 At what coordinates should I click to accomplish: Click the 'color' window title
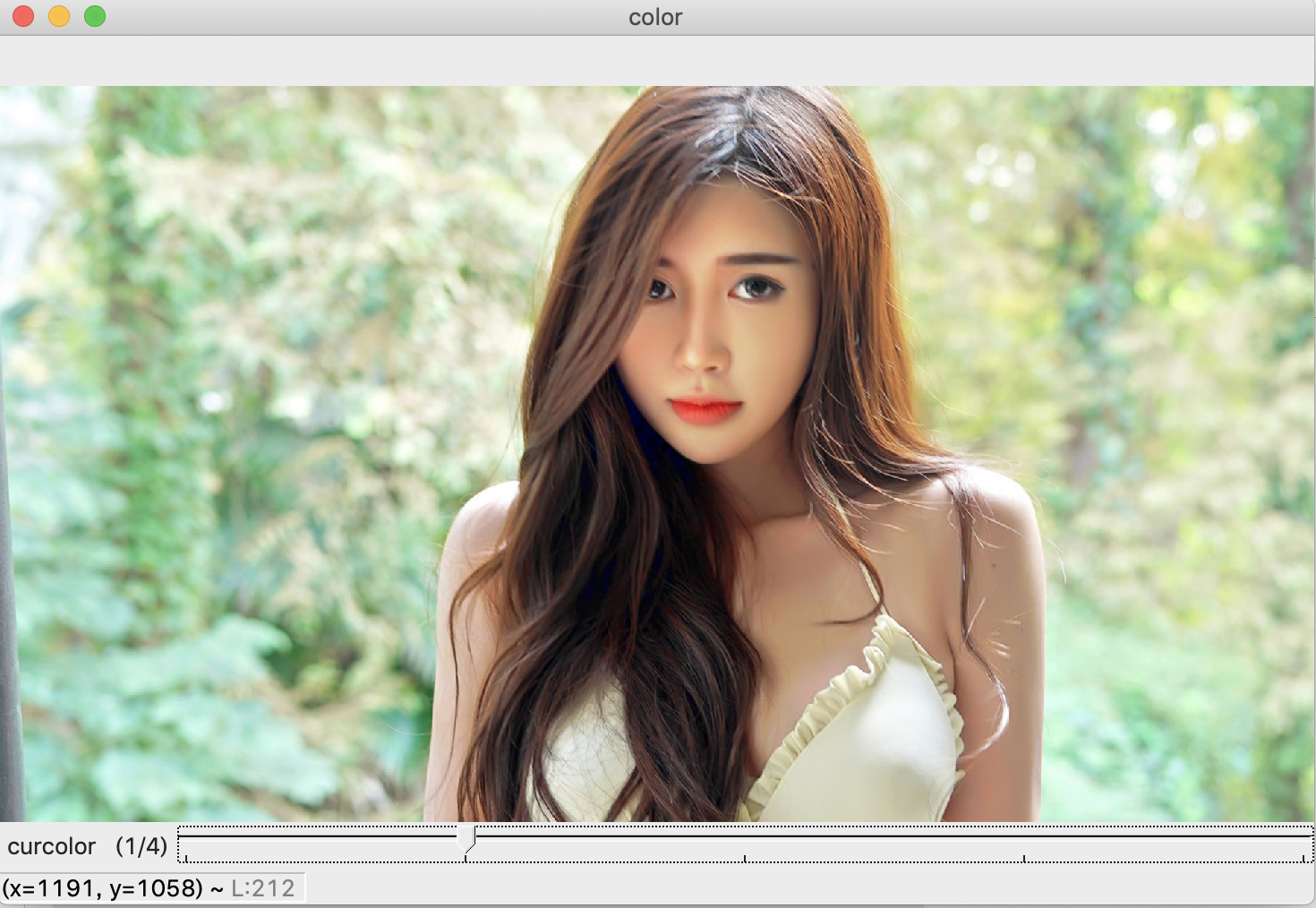(x=655, y=17)
